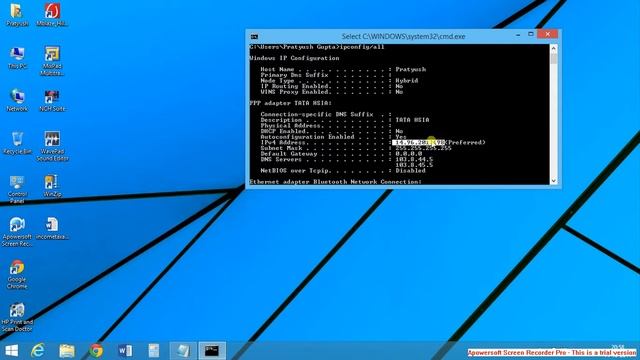Click the 'PPP adapter TATA HSIA' line
Image resolution: width=640 pixels, height=360 pixels.
click(x=290, y=103)
